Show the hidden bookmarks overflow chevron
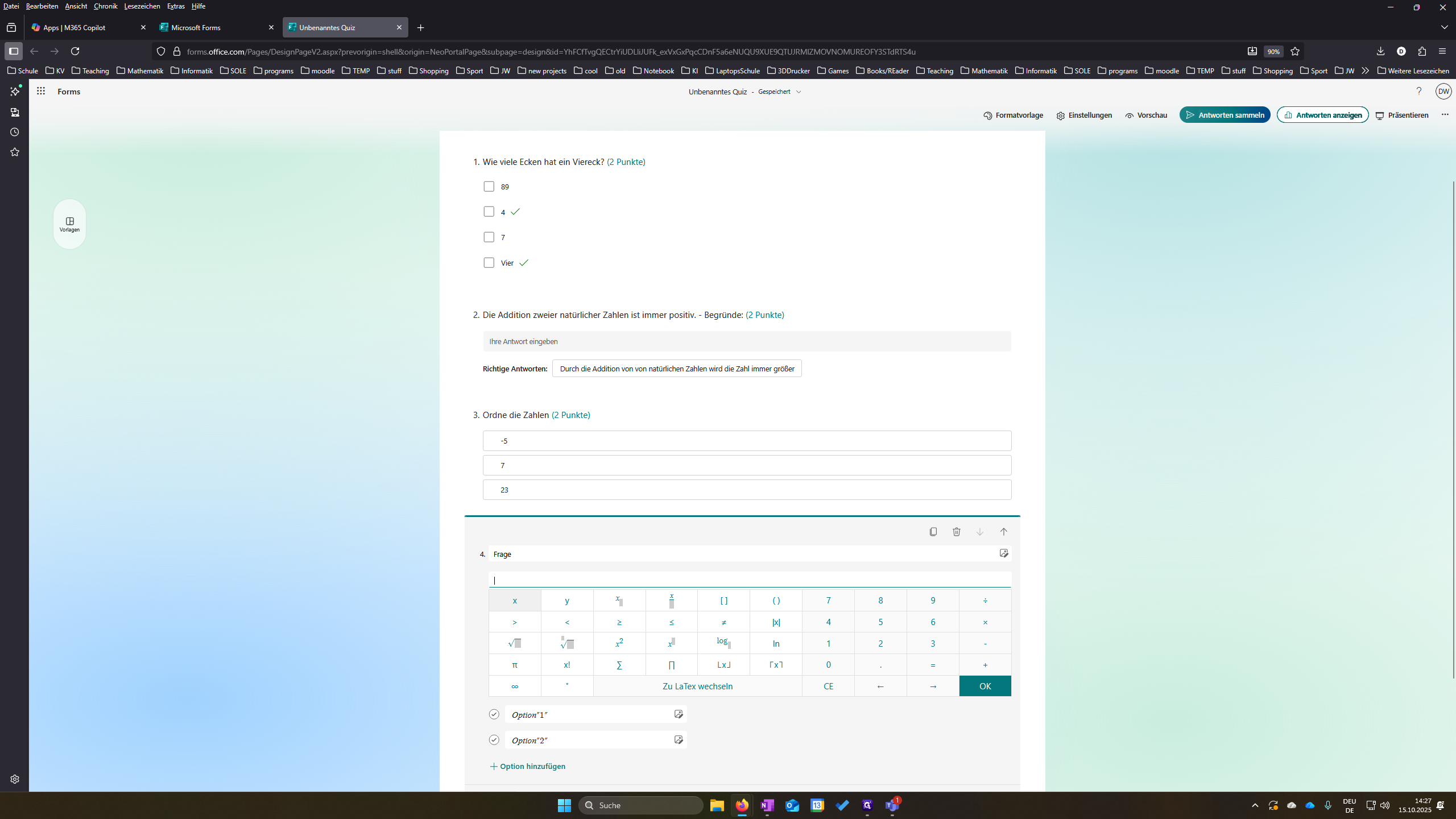 tap(1365, 71)
